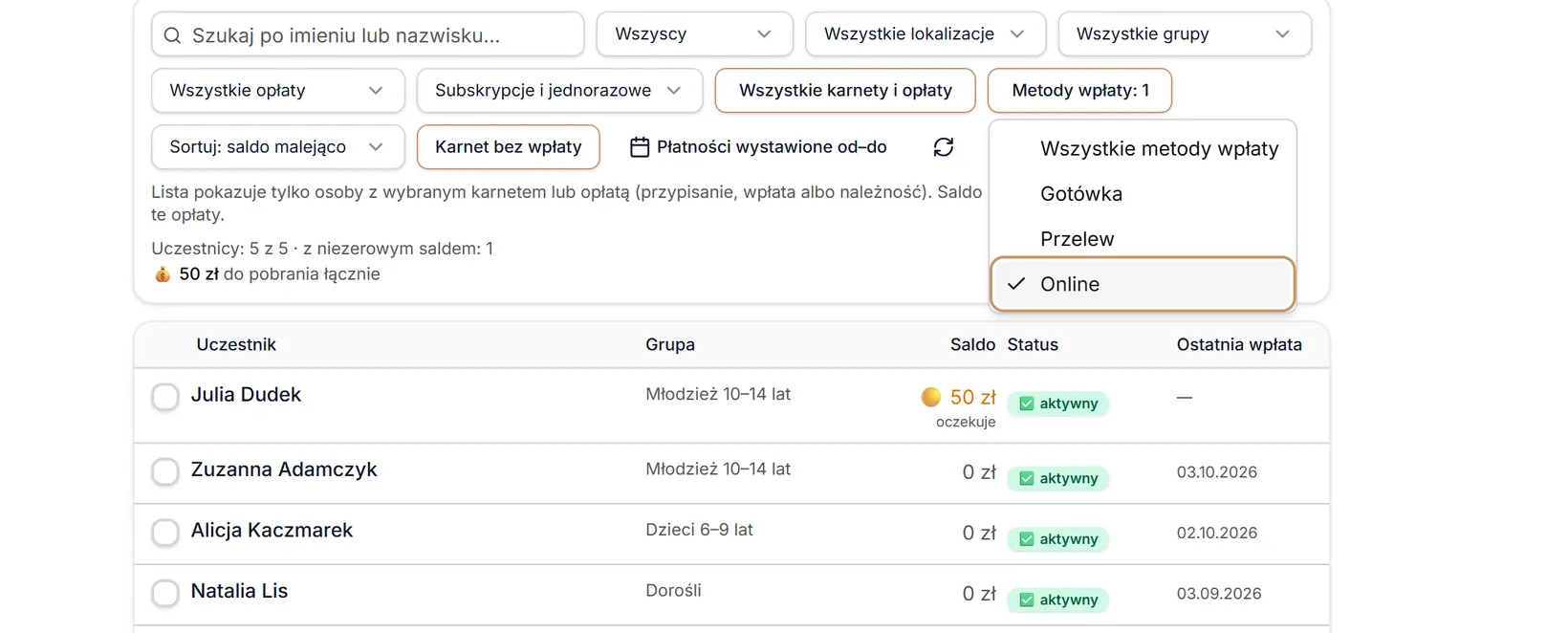The height and width of the screenshot is (633, 1568).
Task: Choose Przelew payment method
Action: pyautogui.click(x=1143, y=239)
